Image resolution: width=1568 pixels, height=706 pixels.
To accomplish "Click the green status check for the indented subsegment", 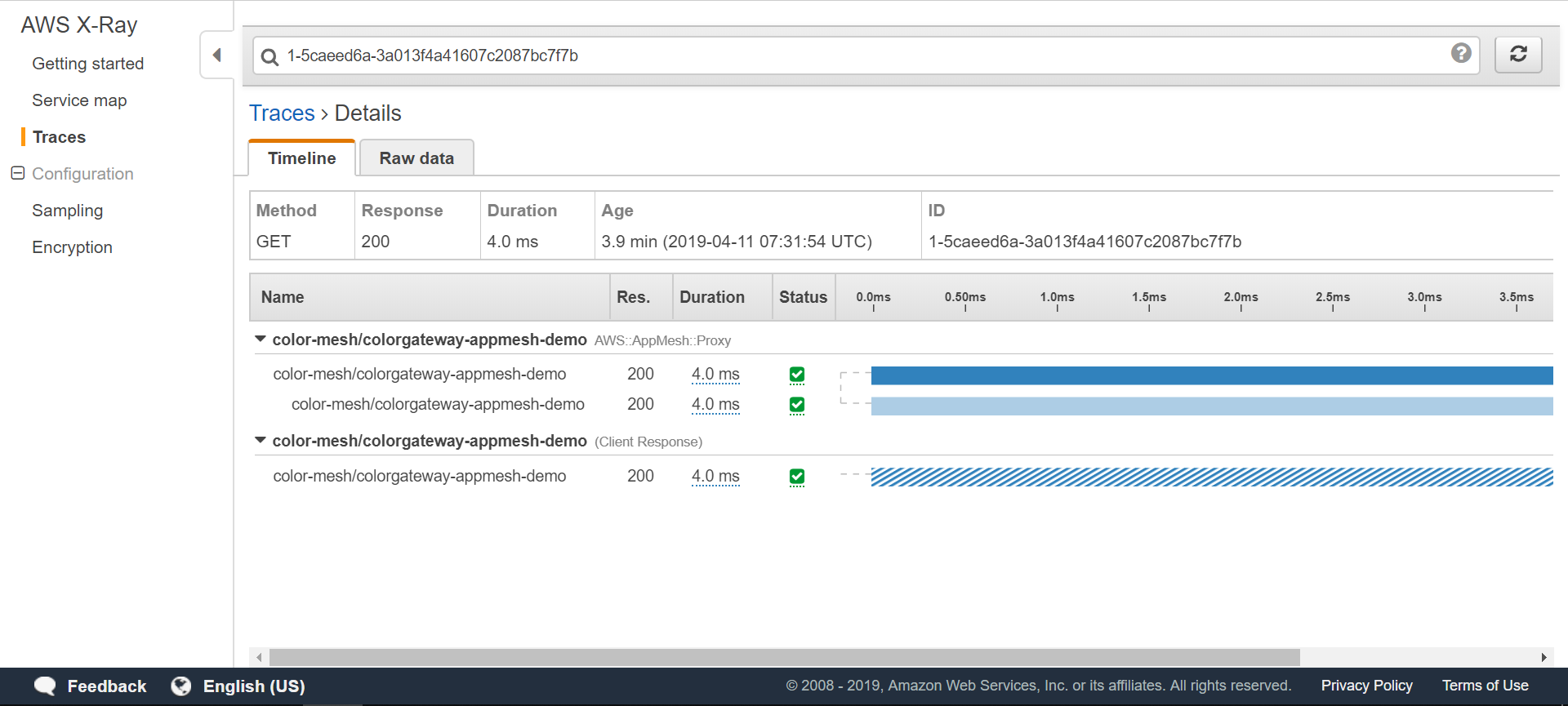I will 797,405.
